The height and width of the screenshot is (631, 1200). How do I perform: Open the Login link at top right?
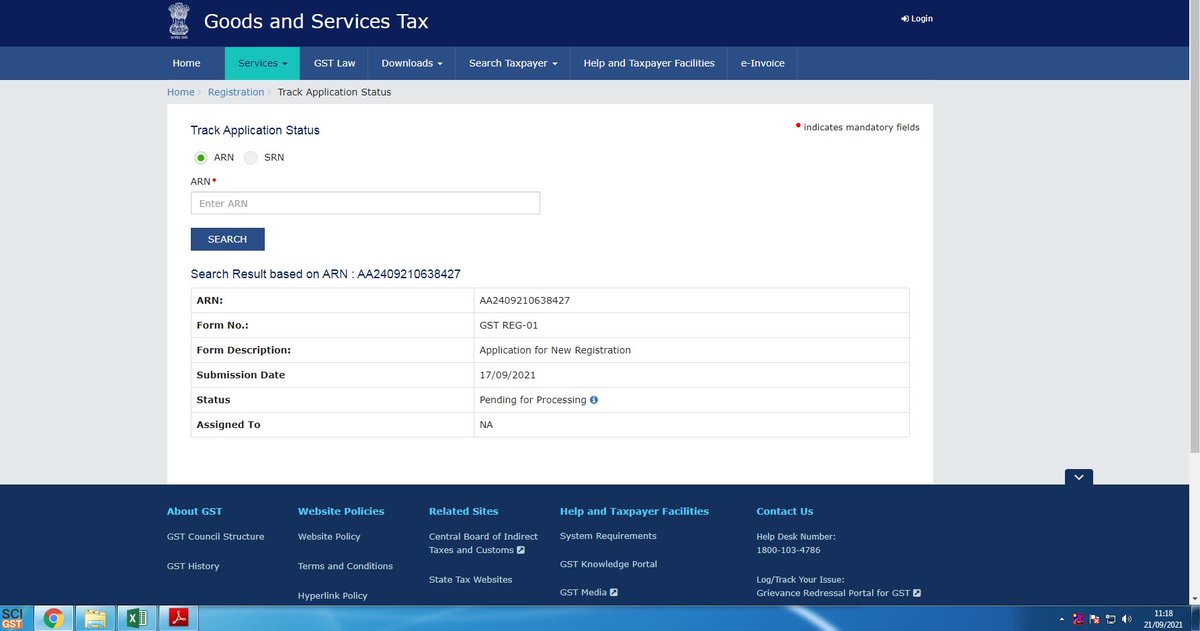(x=917, y=18)
